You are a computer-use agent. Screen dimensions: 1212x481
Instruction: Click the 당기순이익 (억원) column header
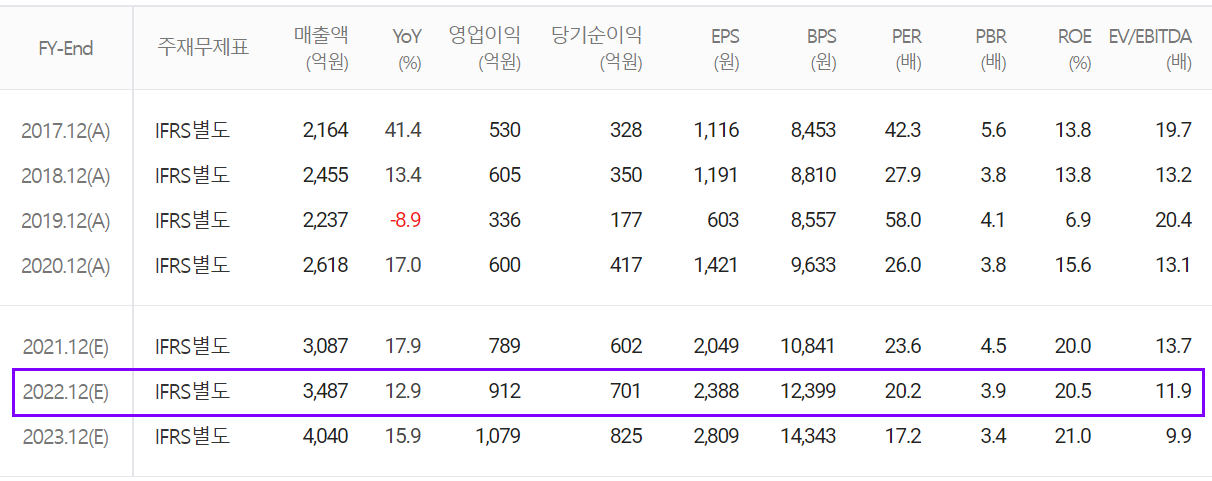click(597, 48)
